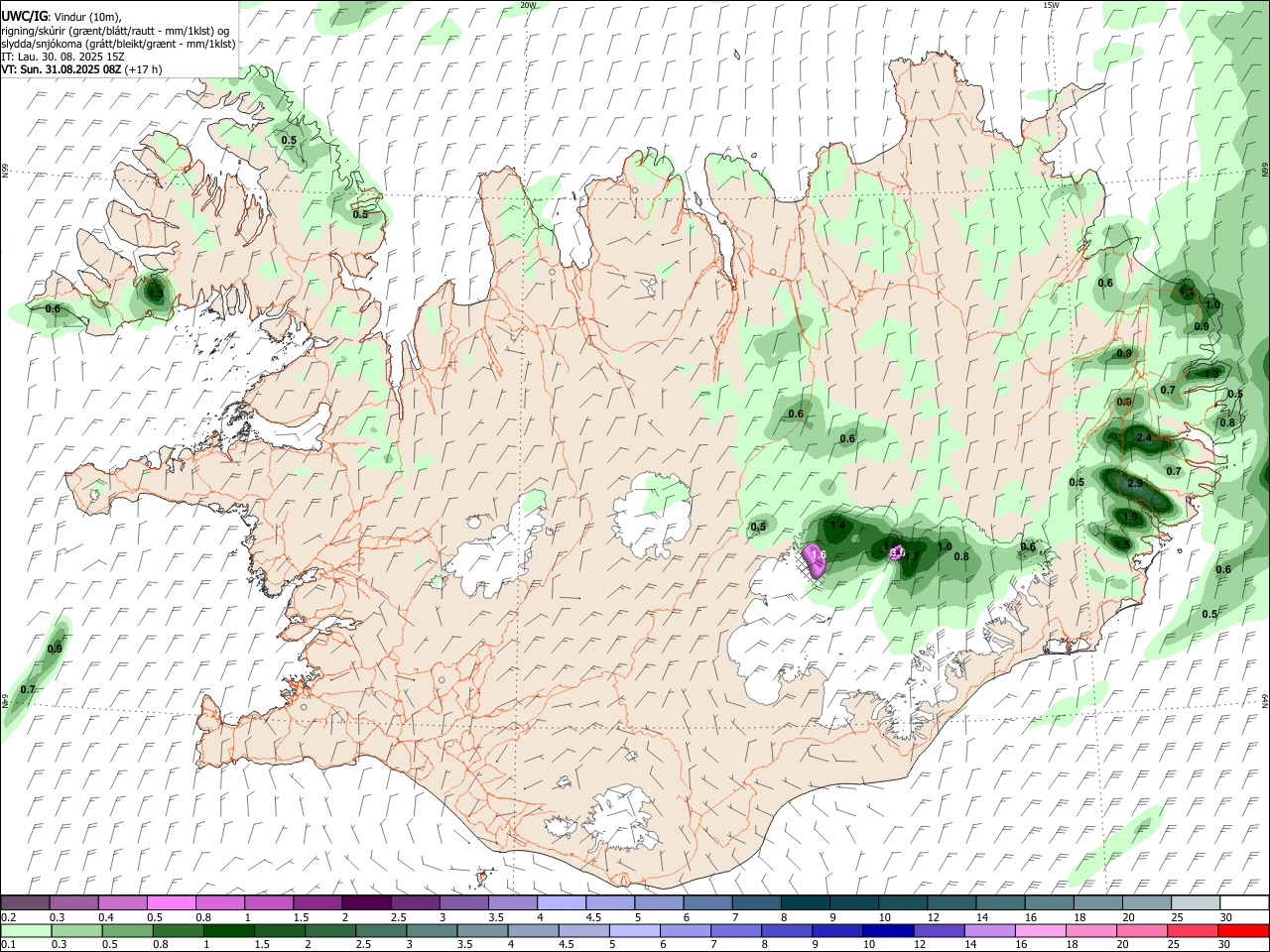This screenshot has height=952, width=1270.
Task: Select the 'slydda/snjókoma' legend description line
Action: [118, 44]
